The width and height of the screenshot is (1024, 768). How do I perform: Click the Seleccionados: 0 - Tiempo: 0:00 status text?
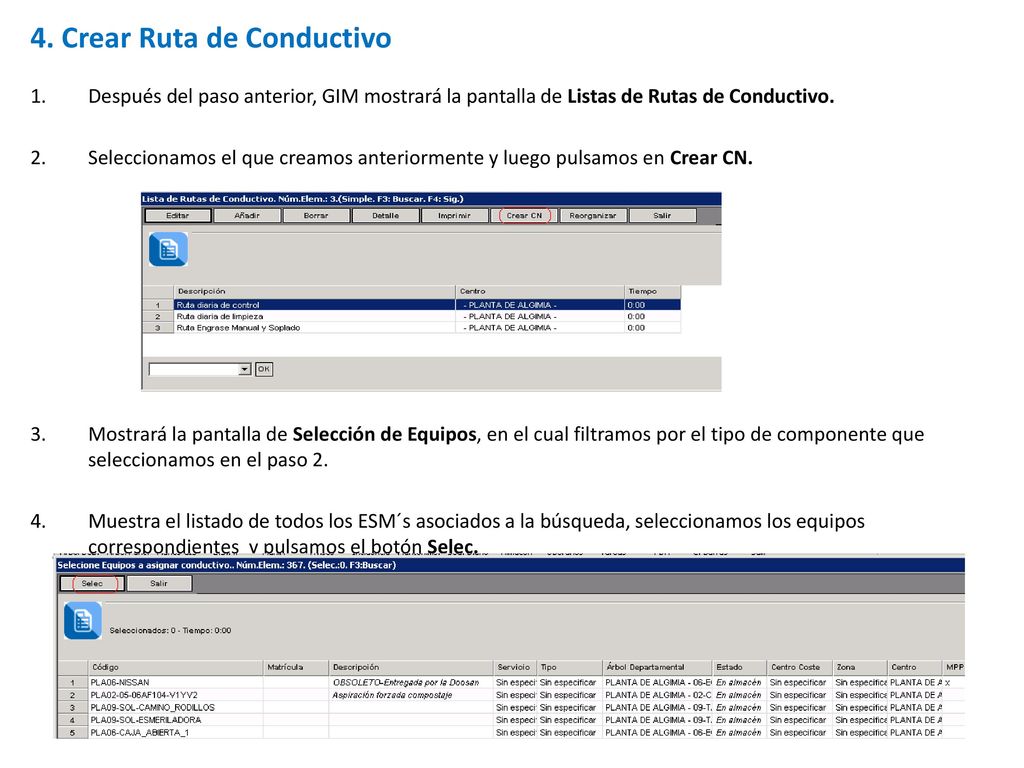point(170,631)
